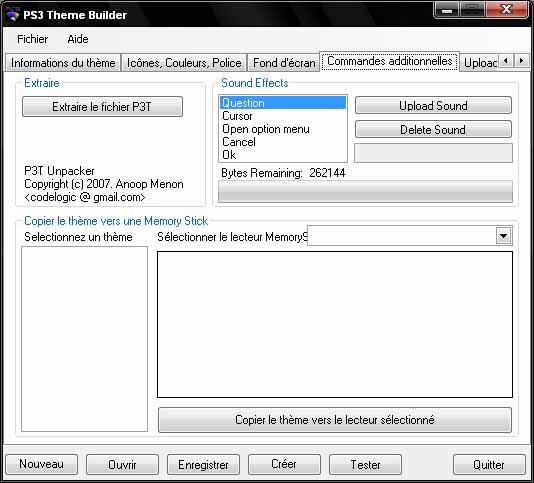Click the Tester button
This screenshot has height=483, width=534.
tap(365, 464)
